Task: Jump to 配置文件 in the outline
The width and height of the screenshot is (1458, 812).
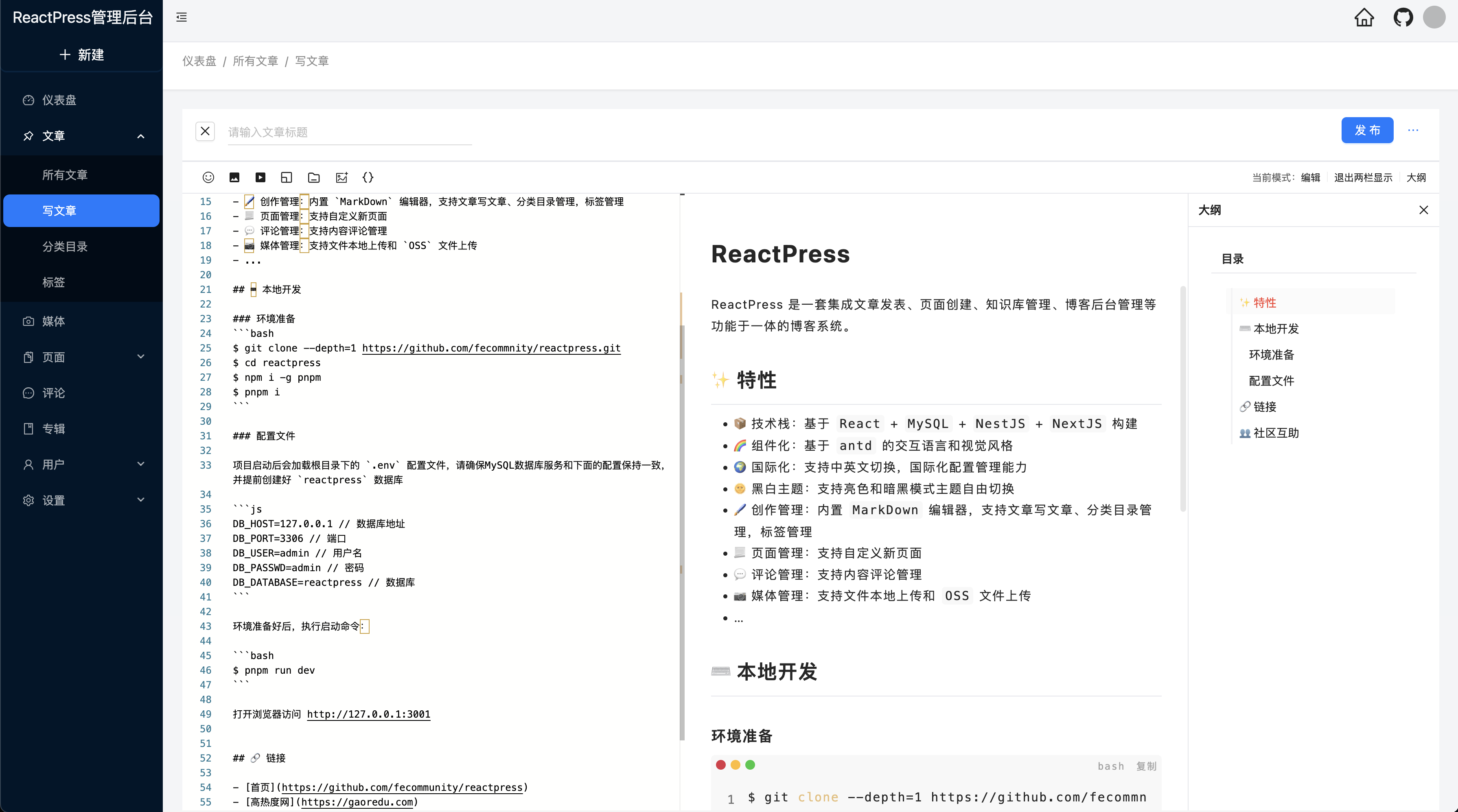Action: (1271, 381)
